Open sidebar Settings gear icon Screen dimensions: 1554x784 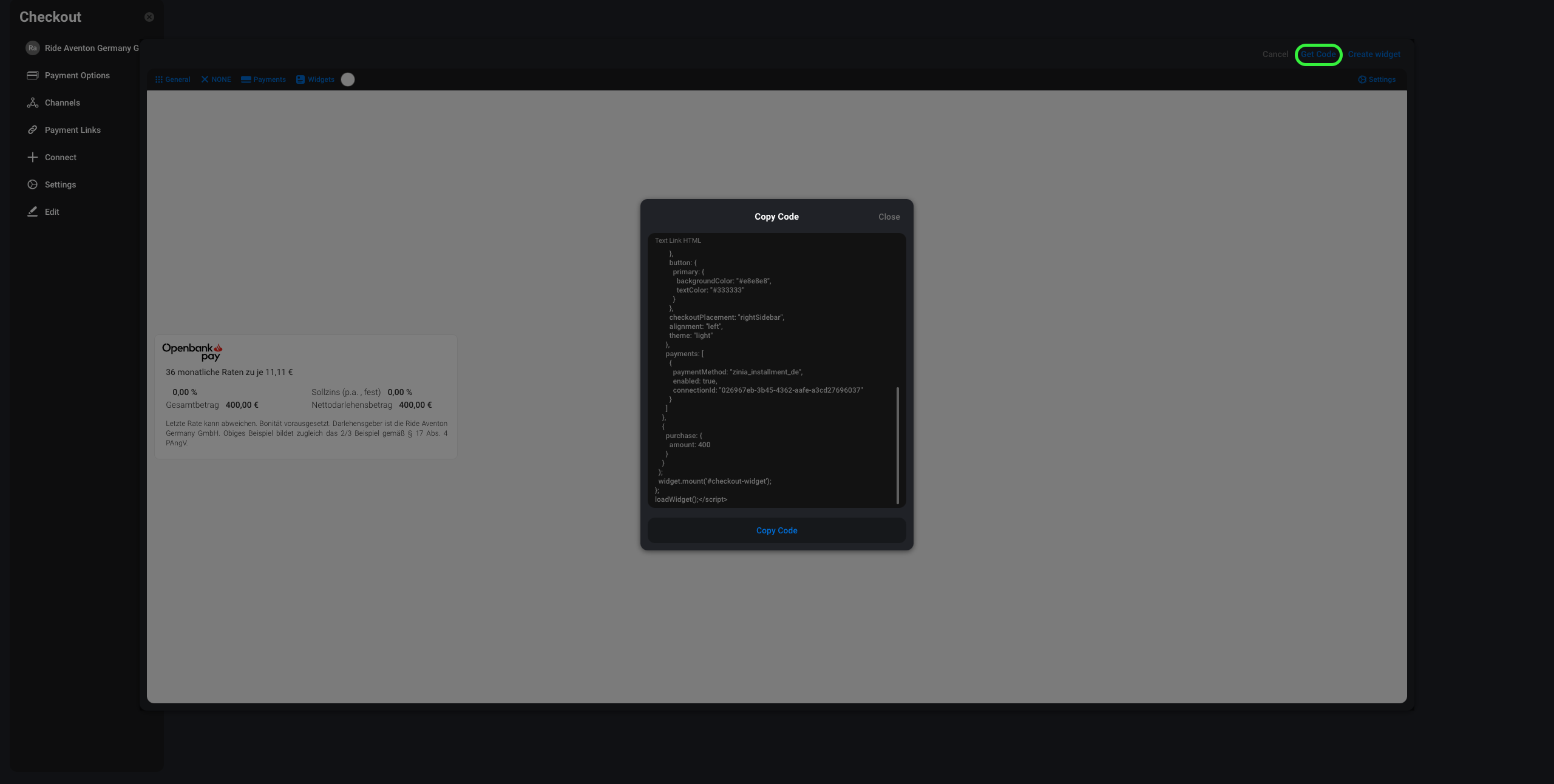click(x=33, y=184)
